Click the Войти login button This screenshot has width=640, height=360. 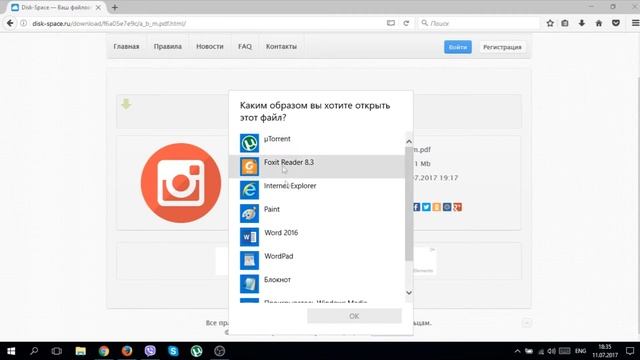point(458,47)
